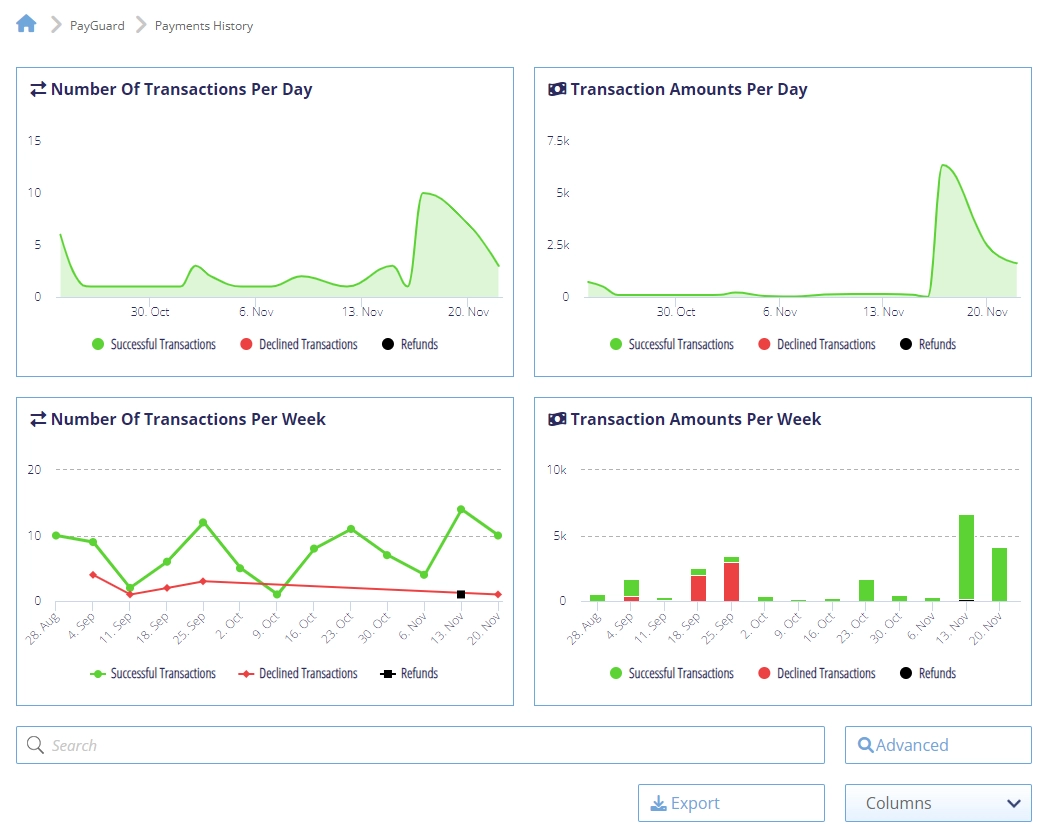Hide Declined Transactions in daily amounts chart legend
Screen dimensions: 1050x834
816,344
